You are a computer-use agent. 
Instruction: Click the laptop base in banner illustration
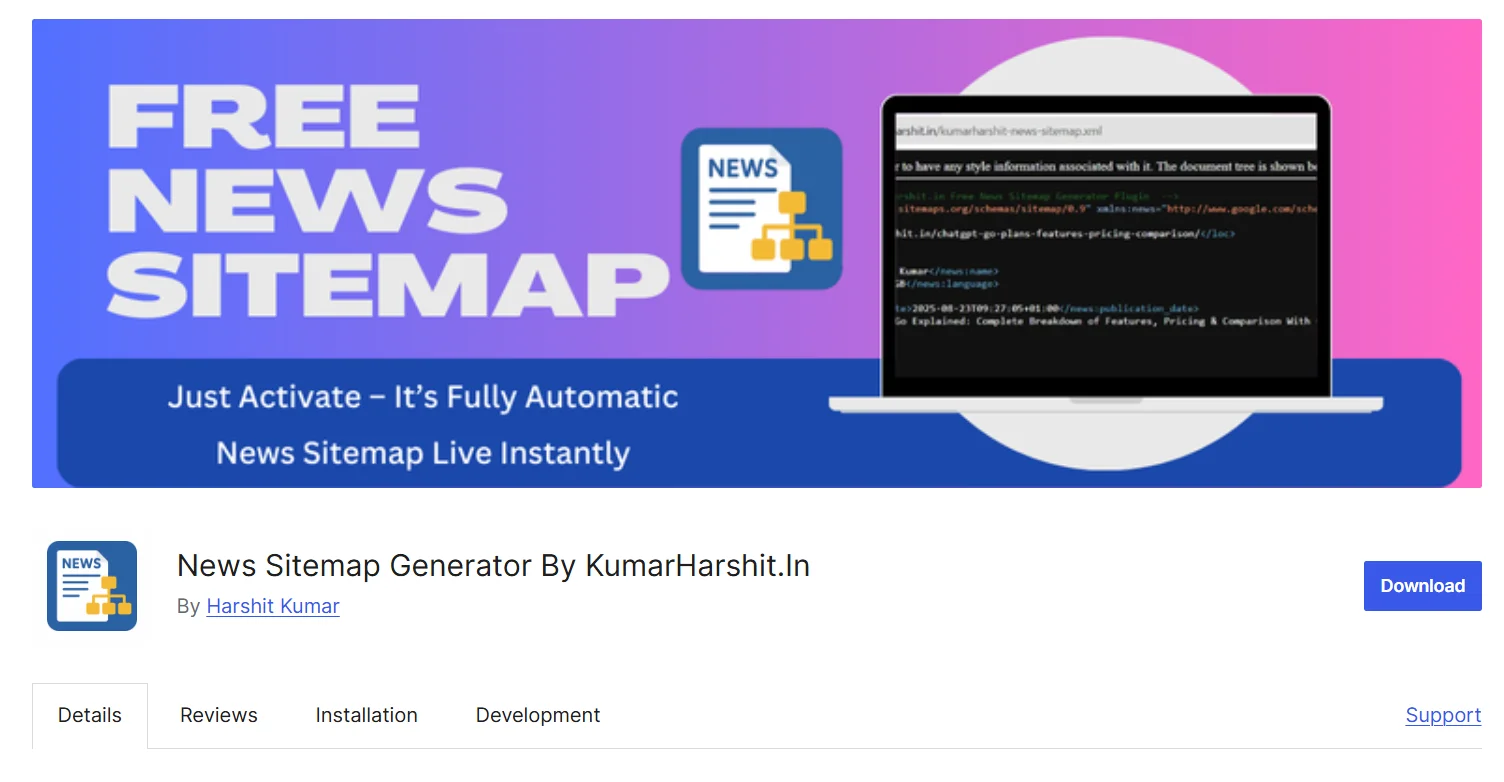point(1105,404)
